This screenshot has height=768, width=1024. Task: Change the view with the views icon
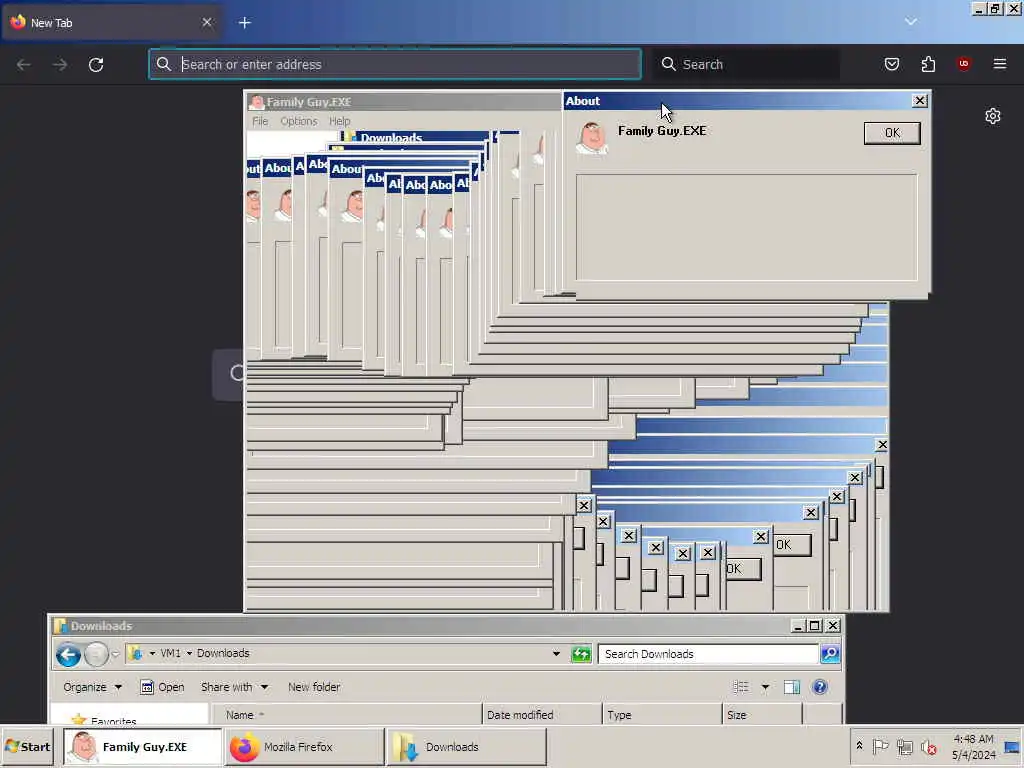(741, 687)
